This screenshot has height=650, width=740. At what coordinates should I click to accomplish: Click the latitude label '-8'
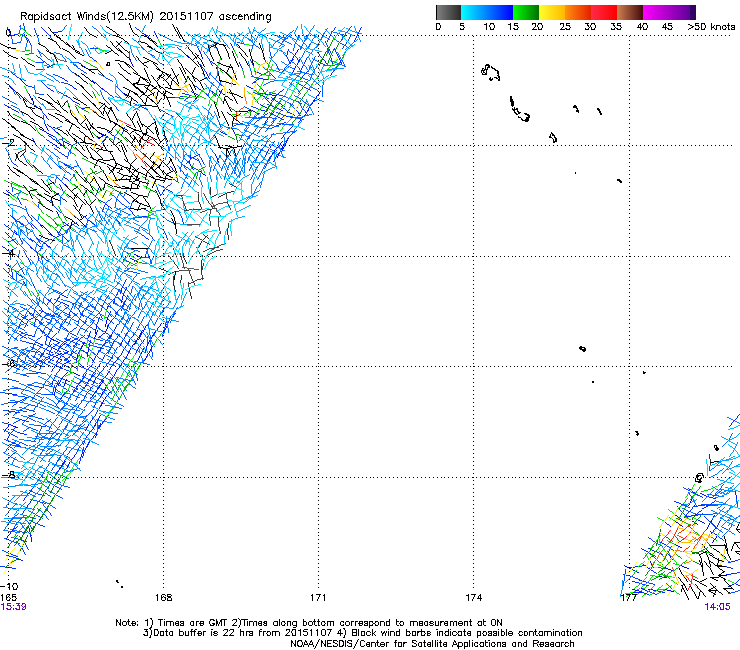[x=9, y=475]
